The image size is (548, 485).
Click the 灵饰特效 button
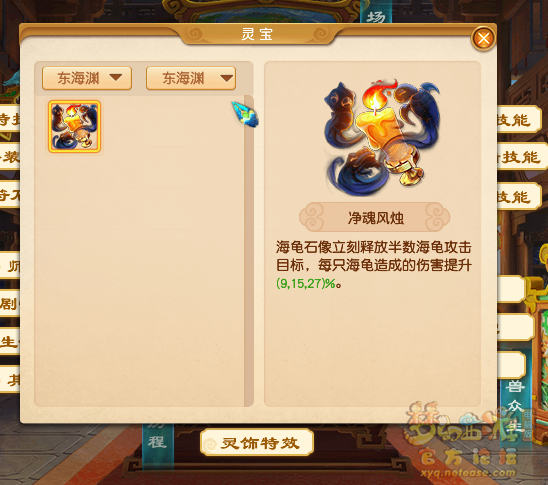(x=257, y=443)
